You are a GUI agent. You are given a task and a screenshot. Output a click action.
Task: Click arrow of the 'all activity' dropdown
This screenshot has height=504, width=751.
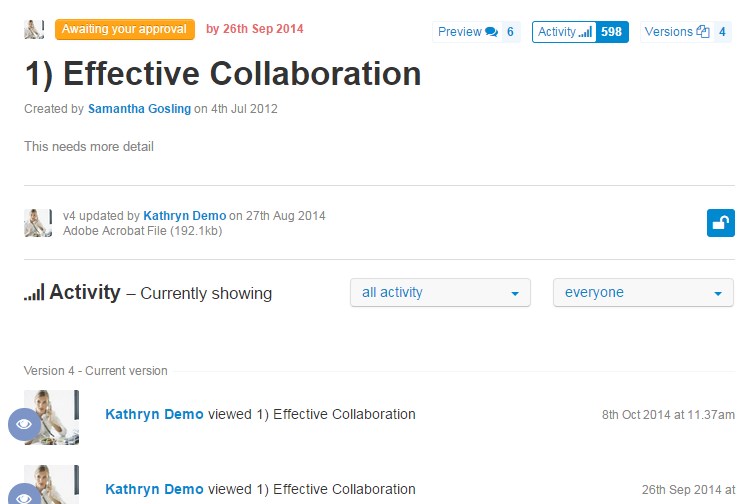[x=515, y=294]
